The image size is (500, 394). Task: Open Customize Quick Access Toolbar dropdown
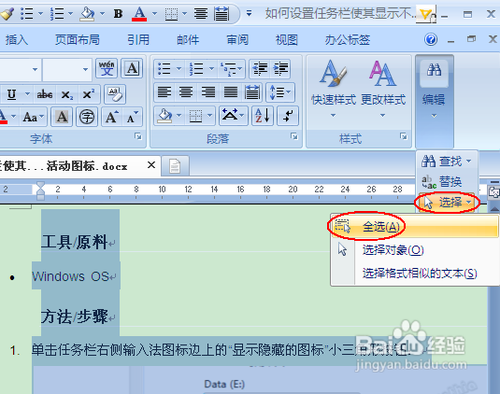(x=249, y=14)
